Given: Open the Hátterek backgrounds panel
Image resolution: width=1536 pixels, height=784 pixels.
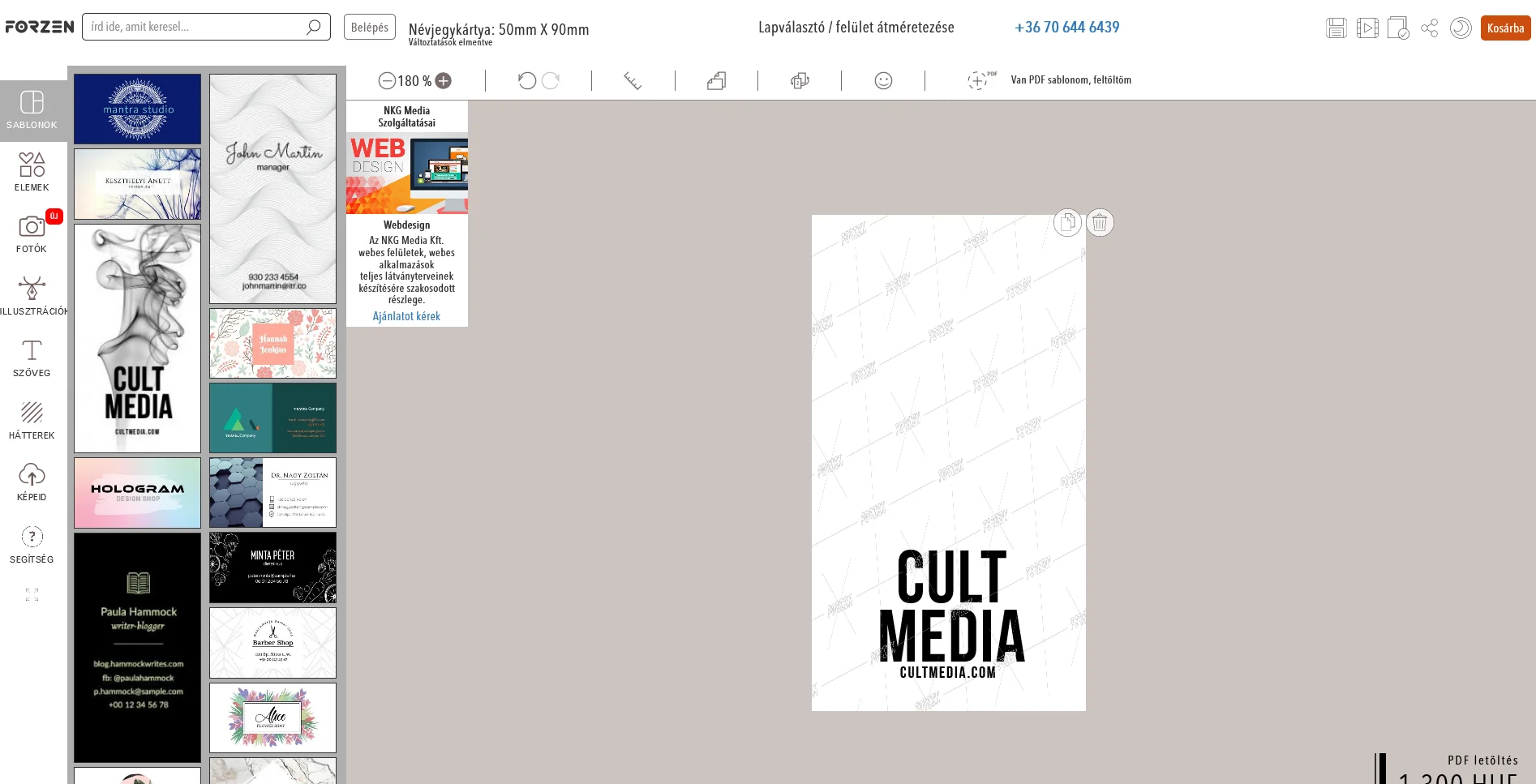Looking at the screenshot, I should point(32,420).
